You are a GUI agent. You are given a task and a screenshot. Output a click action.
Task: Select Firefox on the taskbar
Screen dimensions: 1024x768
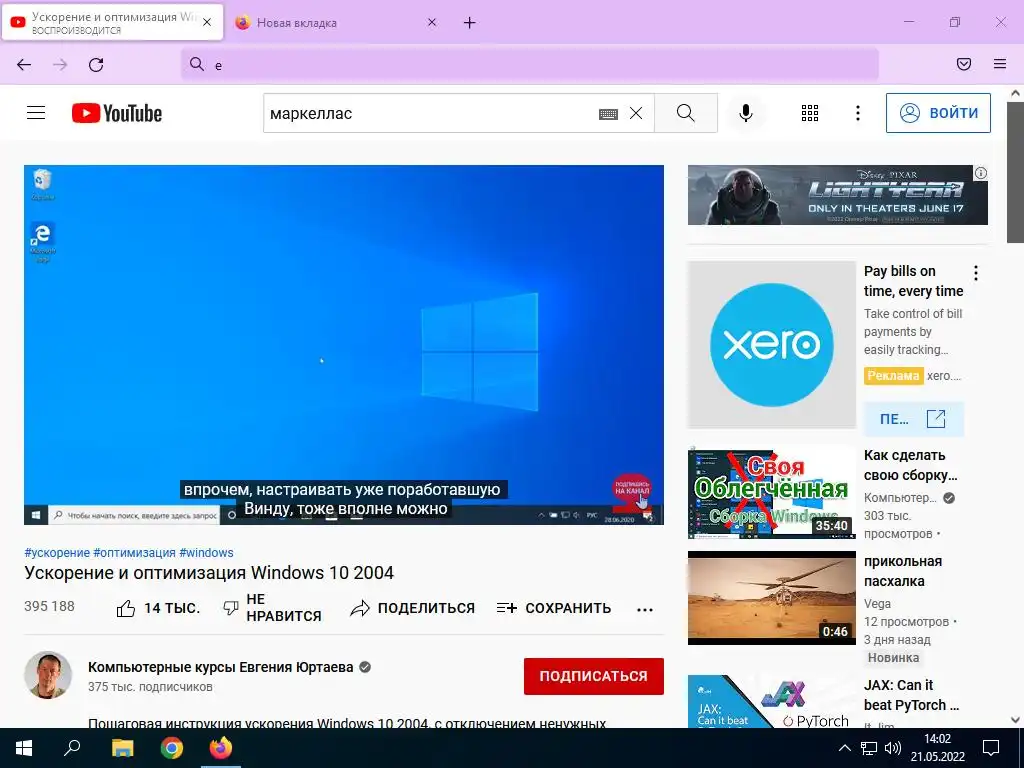coord(221,748)
